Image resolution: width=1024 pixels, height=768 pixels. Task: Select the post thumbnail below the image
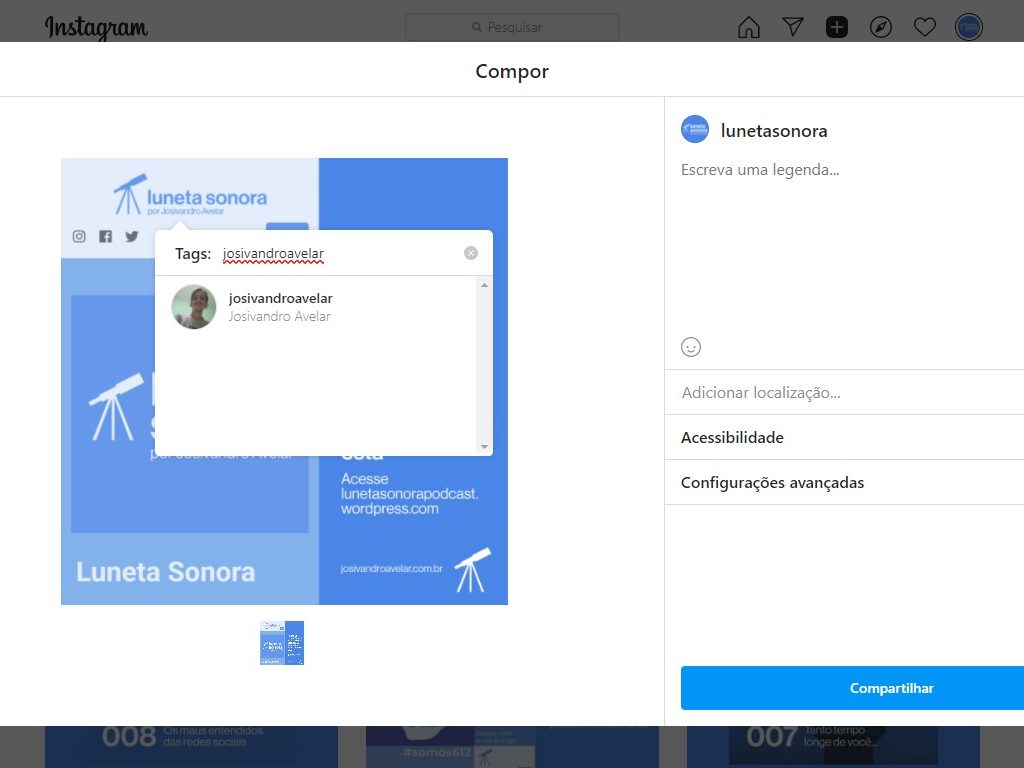tap(282, 643)
